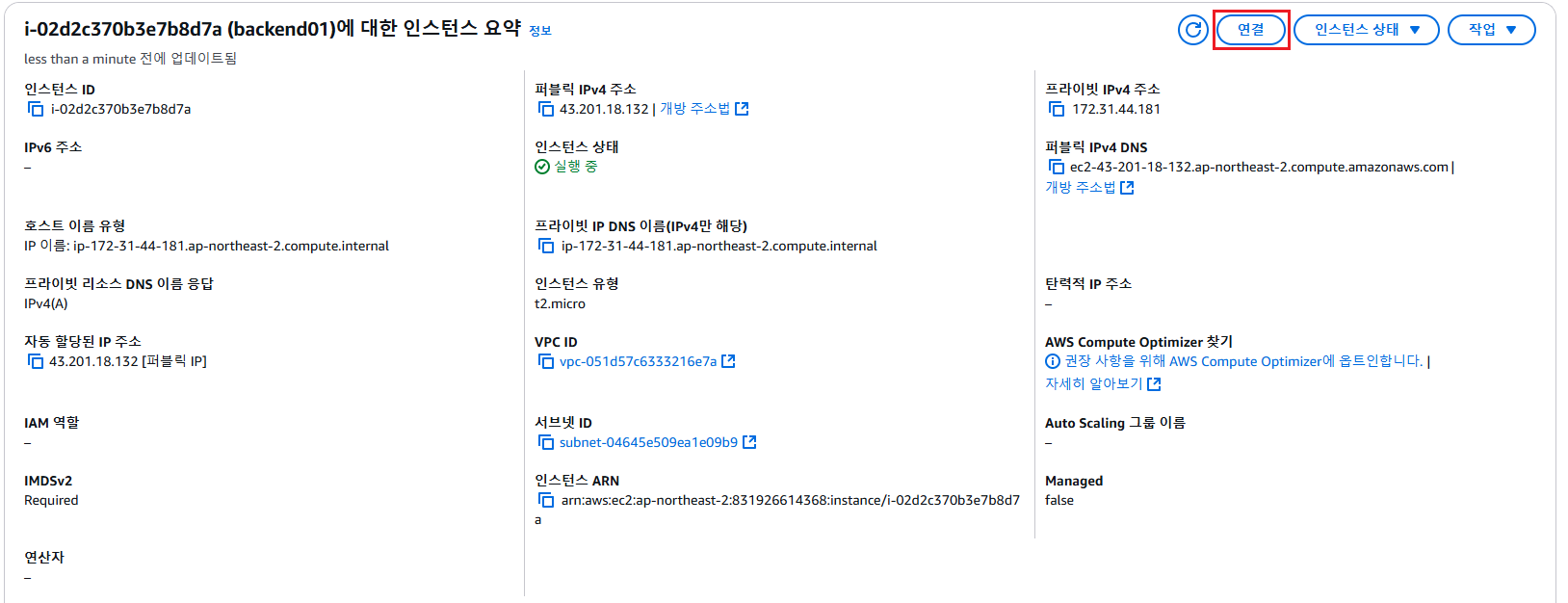Copy private IPv4 address 172.31.44.181

[1057, 109]
